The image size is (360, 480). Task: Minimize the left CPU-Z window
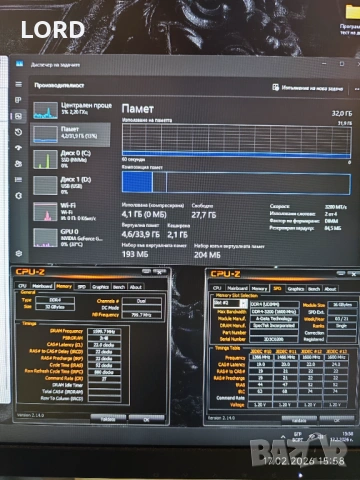point(146,271)
